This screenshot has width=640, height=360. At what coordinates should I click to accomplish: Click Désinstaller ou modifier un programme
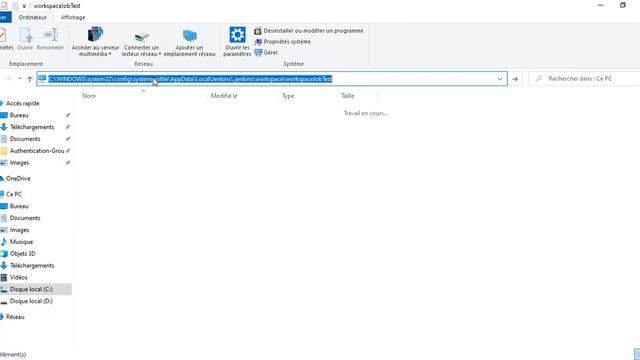(x=309, y=31)
